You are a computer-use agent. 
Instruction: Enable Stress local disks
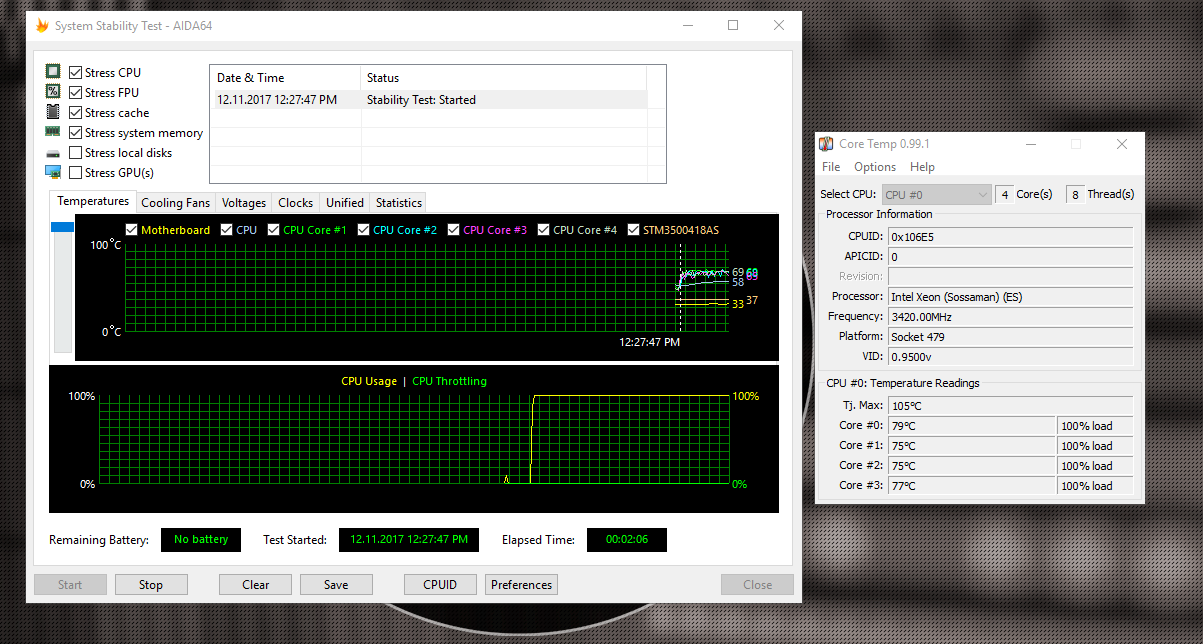[76, 152]
